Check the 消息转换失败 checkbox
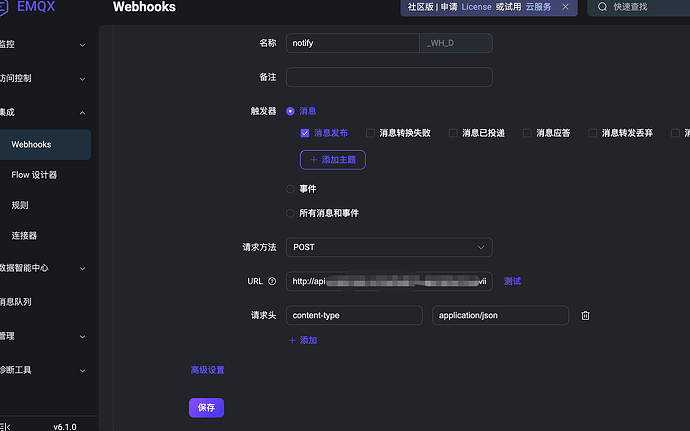This screenshot has width=690, height=431. [371, 133]
